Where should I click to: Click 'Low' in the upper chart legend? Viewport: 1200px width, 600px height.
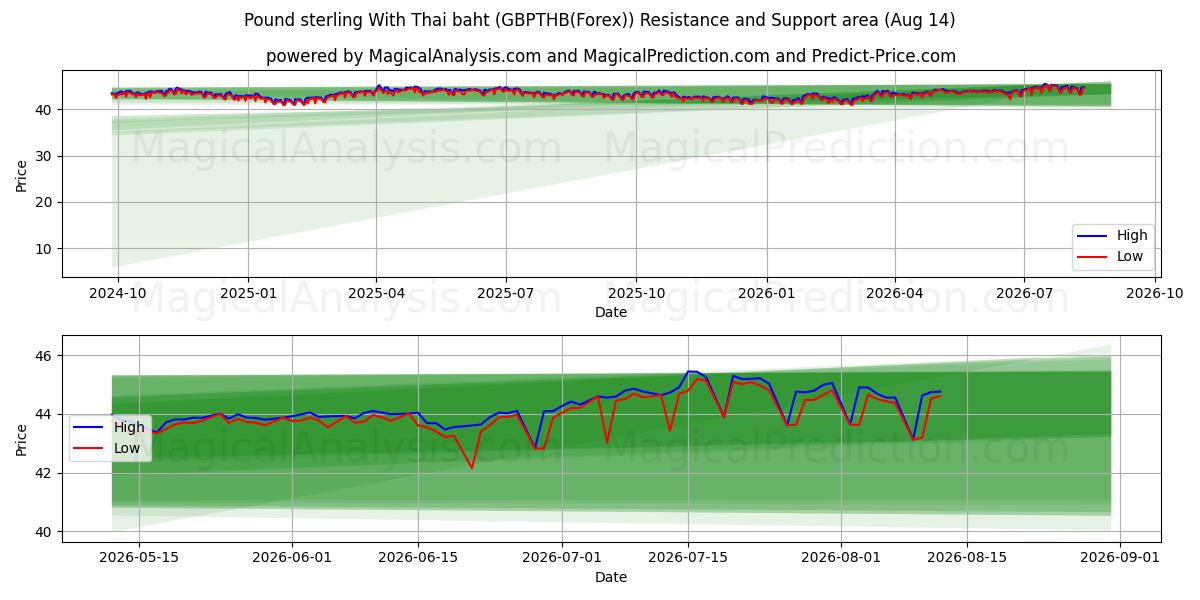click(x=1130, y=256)
